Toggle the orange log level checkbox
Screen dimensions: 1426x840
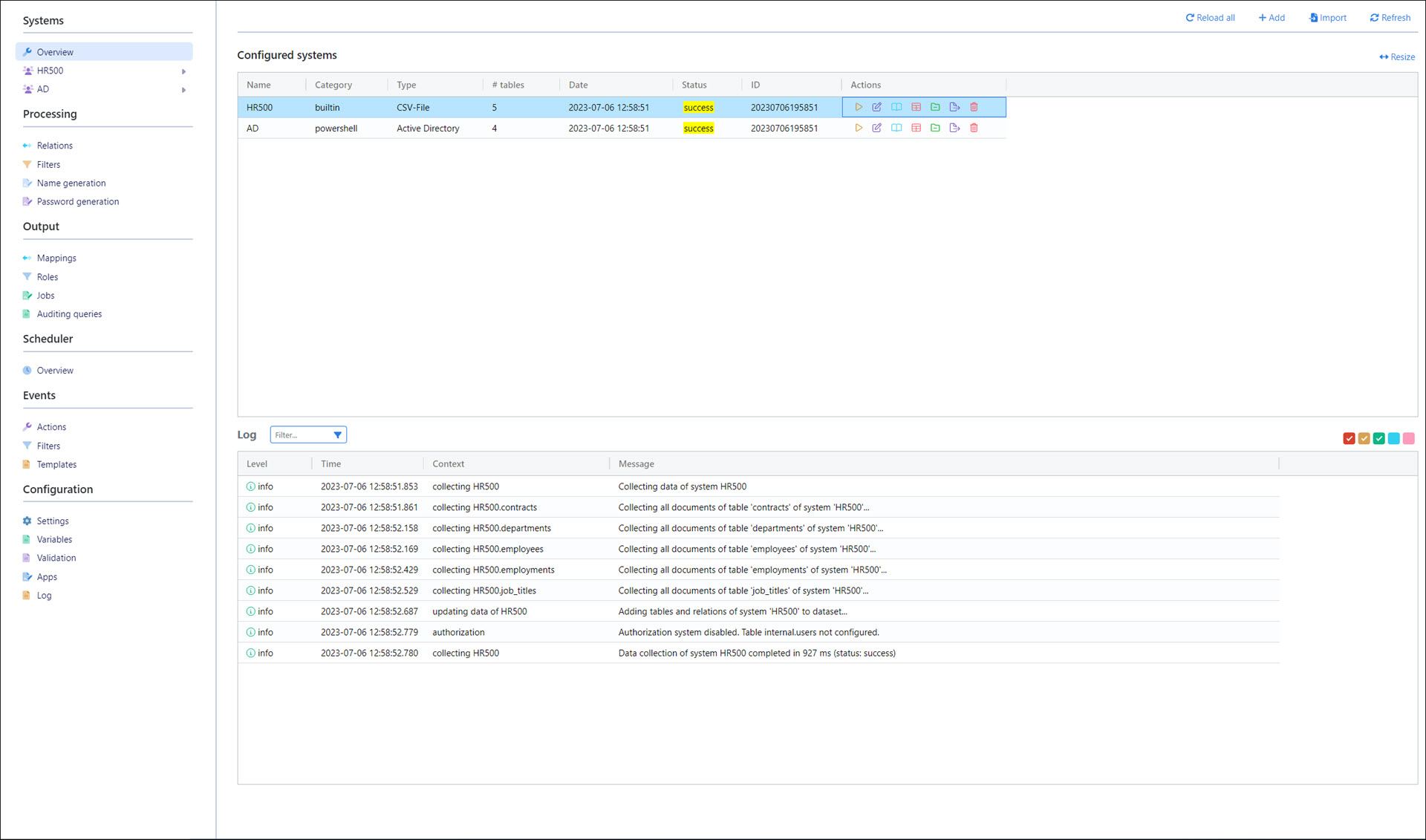[x=1364, y=439]
